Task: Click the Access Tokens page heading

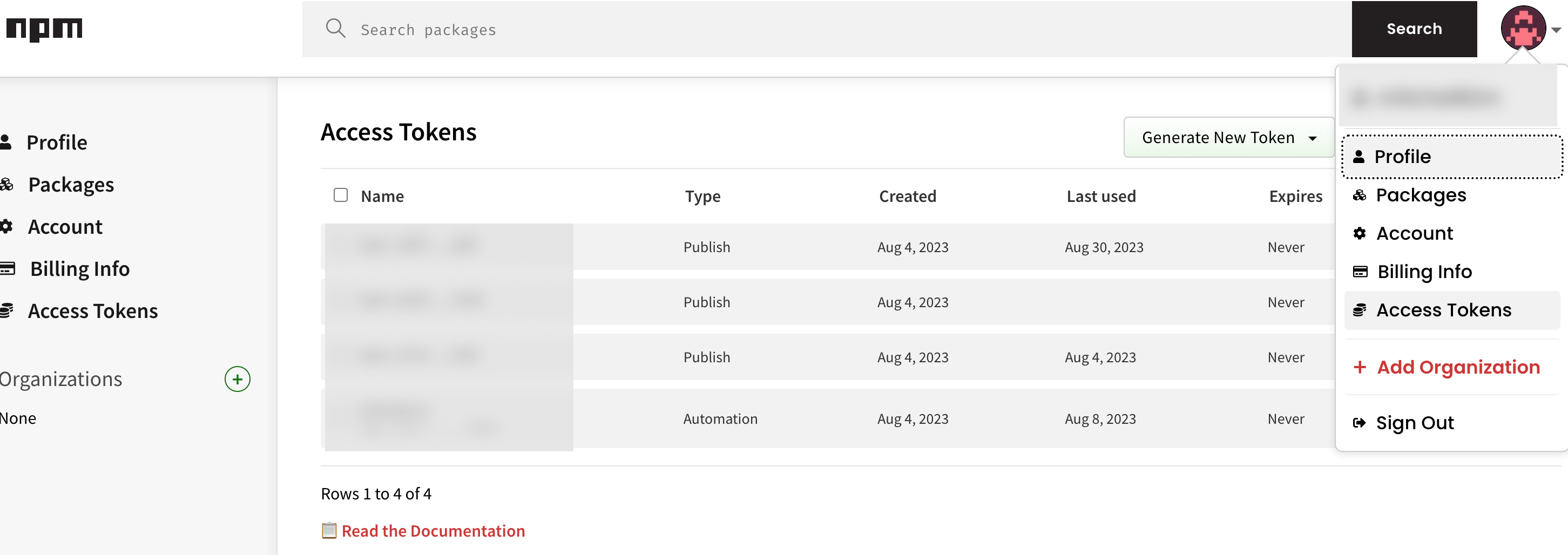Action: [398, 132]
